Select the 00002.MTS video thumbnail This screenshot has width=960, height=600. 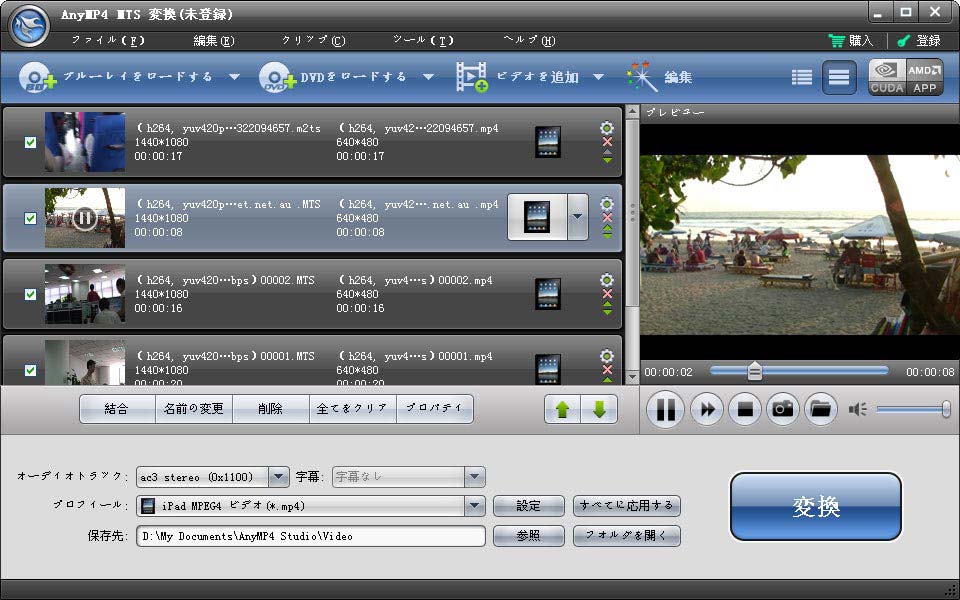pos(84,294)
